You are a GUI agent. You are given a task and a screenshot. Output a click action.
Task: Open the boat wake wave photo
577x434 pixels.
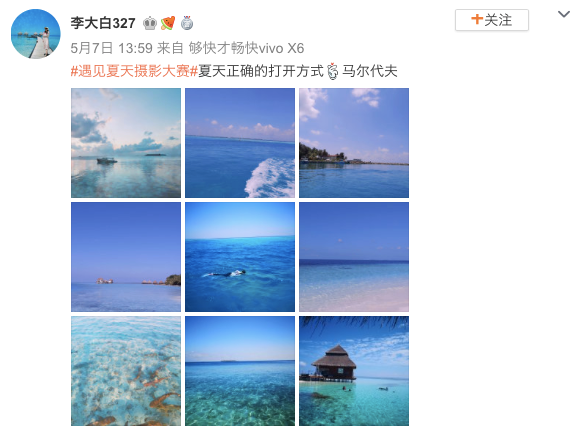240,143
